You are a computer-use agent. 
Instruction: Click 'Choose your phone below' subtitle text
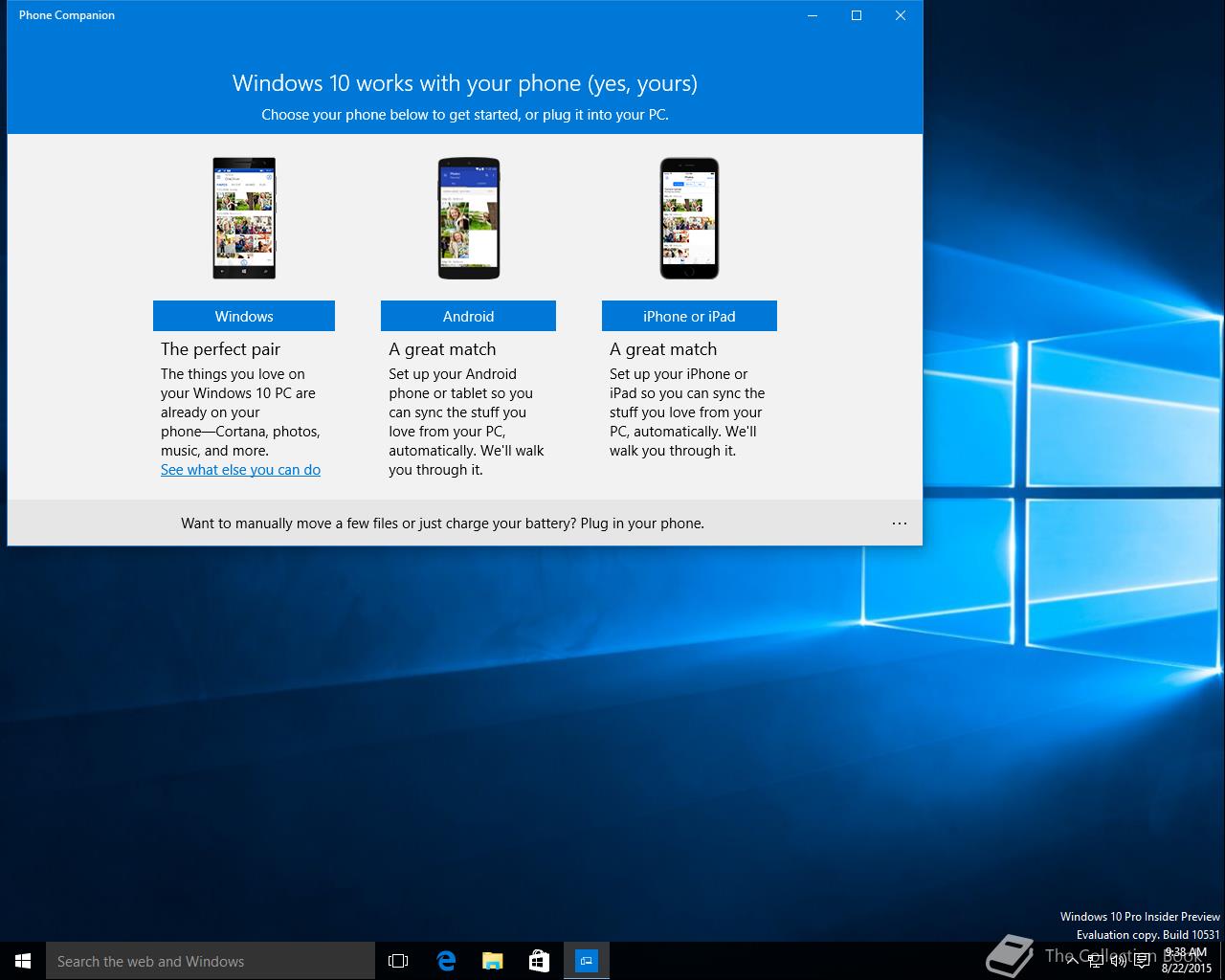[x=465, y=115]
